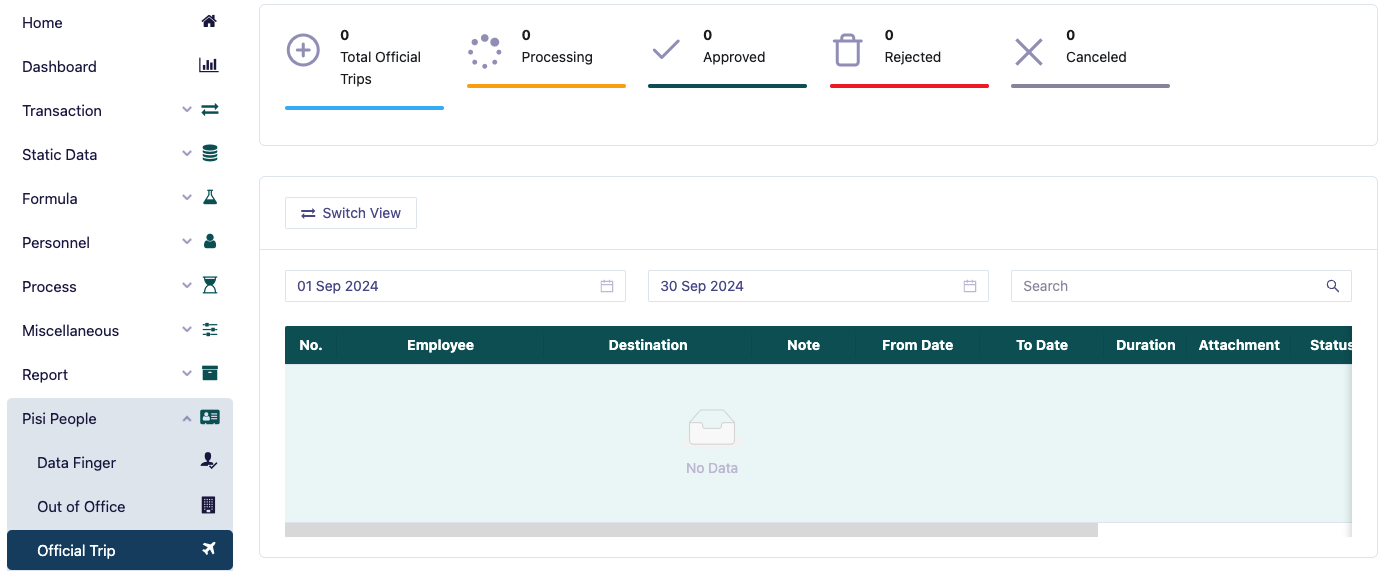Click the Home house icon in sidebar
1382x571 pixels.
click(209, 21)
